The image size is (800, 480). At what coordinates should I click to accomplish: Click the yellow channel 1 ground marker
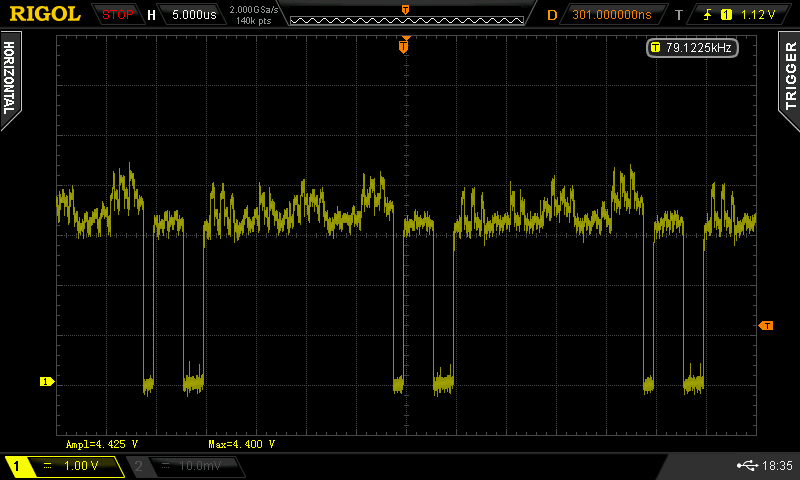tap(45, 381)
